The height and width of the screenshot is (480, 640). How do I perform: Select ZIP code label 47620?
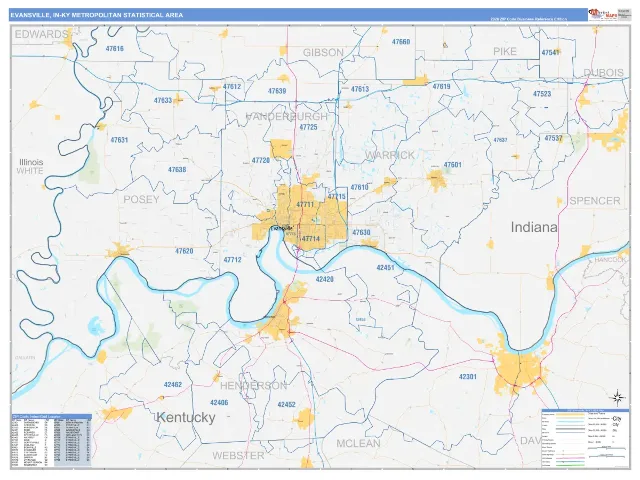point(184,251)
